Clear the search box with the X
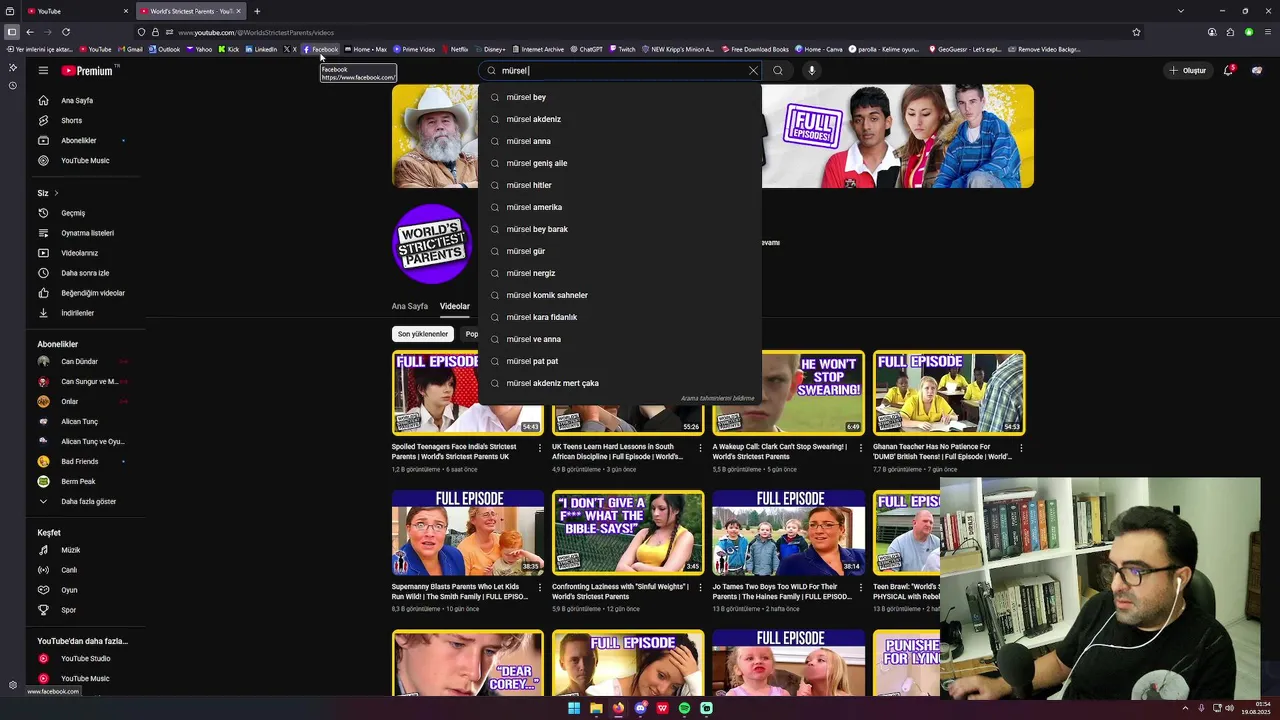This screenshot has width=1280, height=720. (x=753, y=70)
